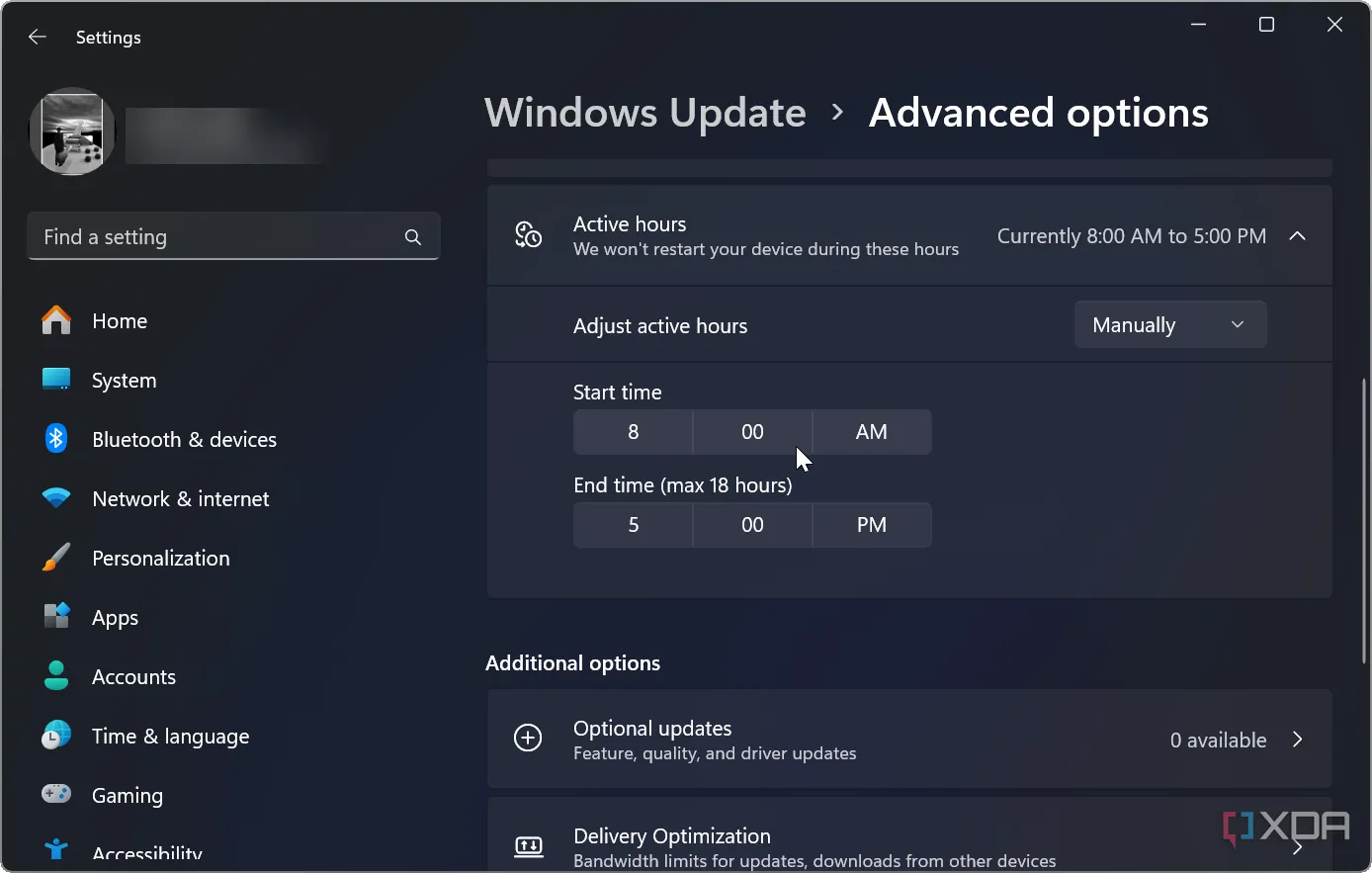This screenshot has height=873, width=1372.
Task: Toggle start time AM period selector
Action: pos(871,432)
